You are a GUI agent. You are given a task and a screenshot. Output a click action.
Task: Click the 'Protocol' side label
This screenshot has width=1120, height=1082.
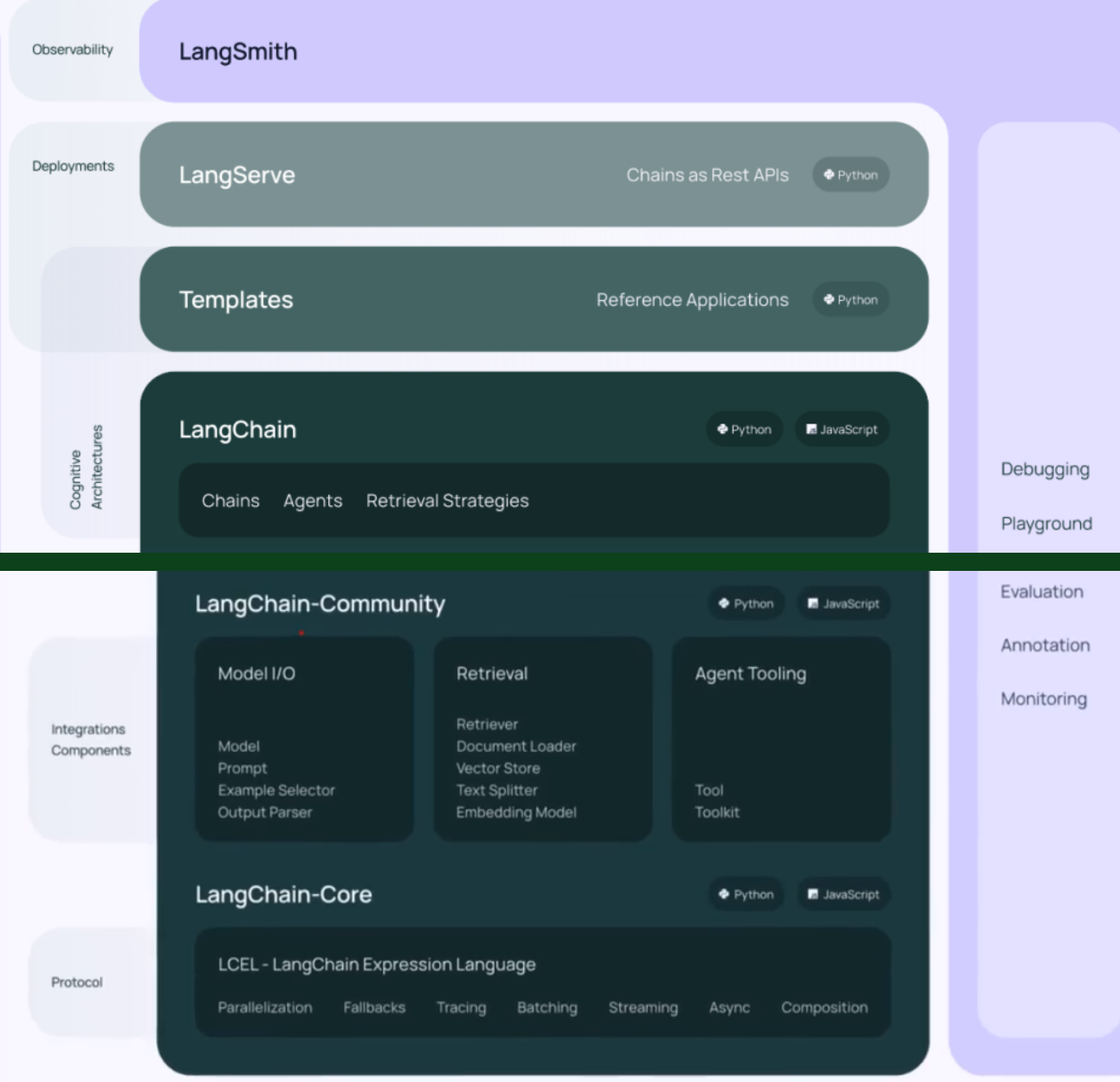[x=76, y=982]
